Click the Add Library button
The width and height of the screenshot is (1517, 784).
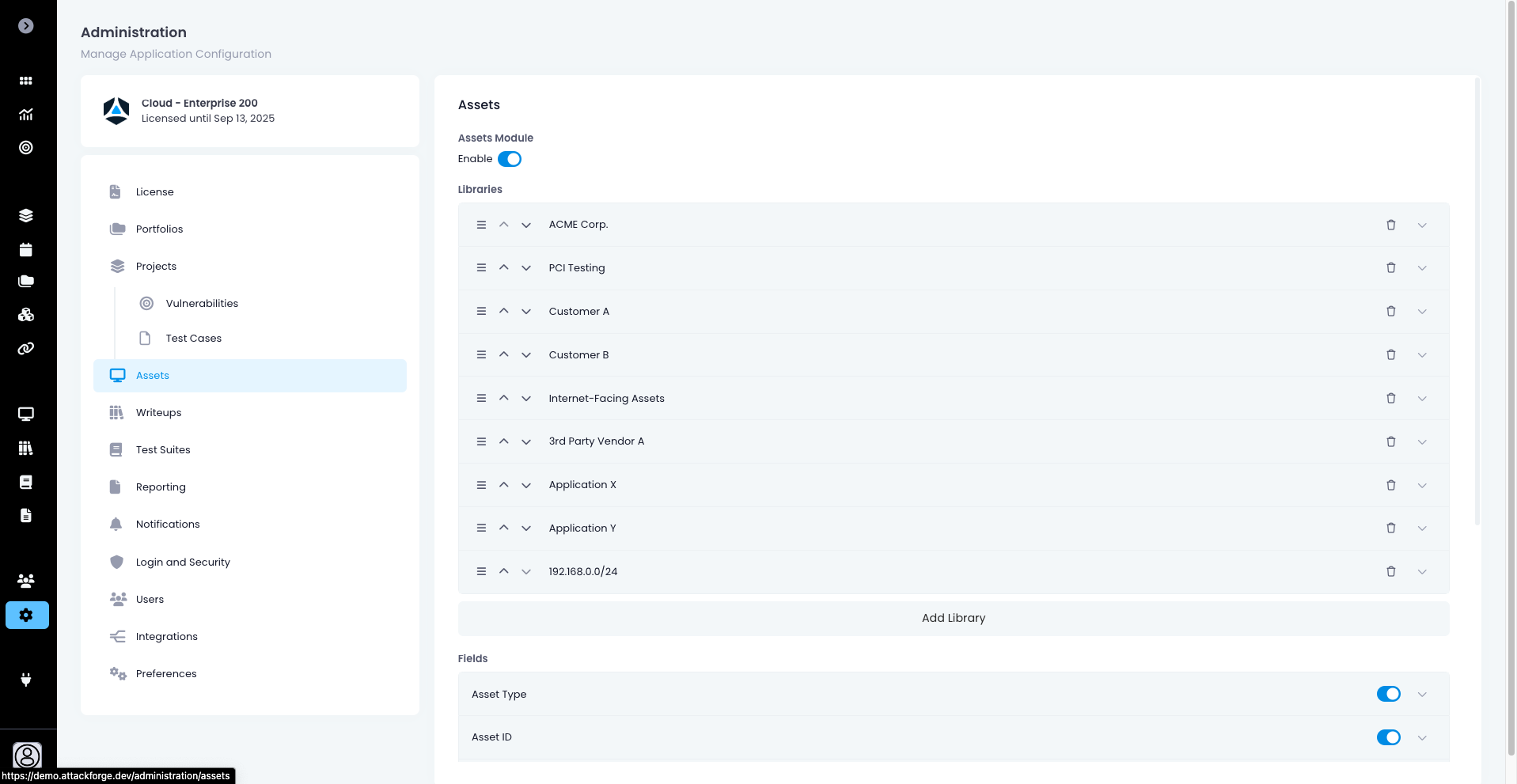[x=953, y=618]
